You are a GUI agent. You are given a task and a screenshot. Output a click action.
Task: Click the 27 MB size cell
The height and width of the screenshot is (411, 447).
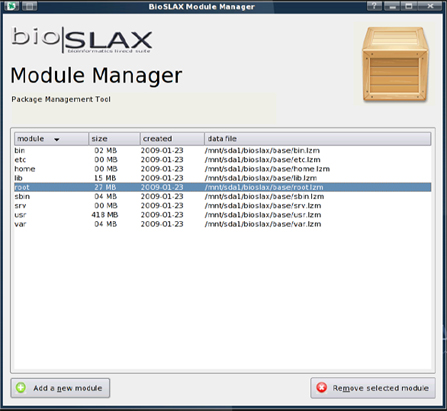pyautogui.click(x=105, y=187)
